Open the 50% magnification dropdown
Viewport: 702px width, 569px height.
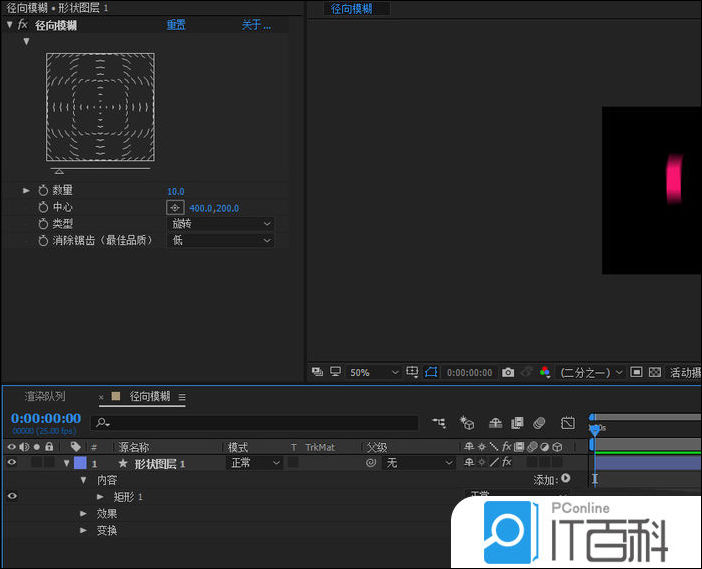coord(373,373)
